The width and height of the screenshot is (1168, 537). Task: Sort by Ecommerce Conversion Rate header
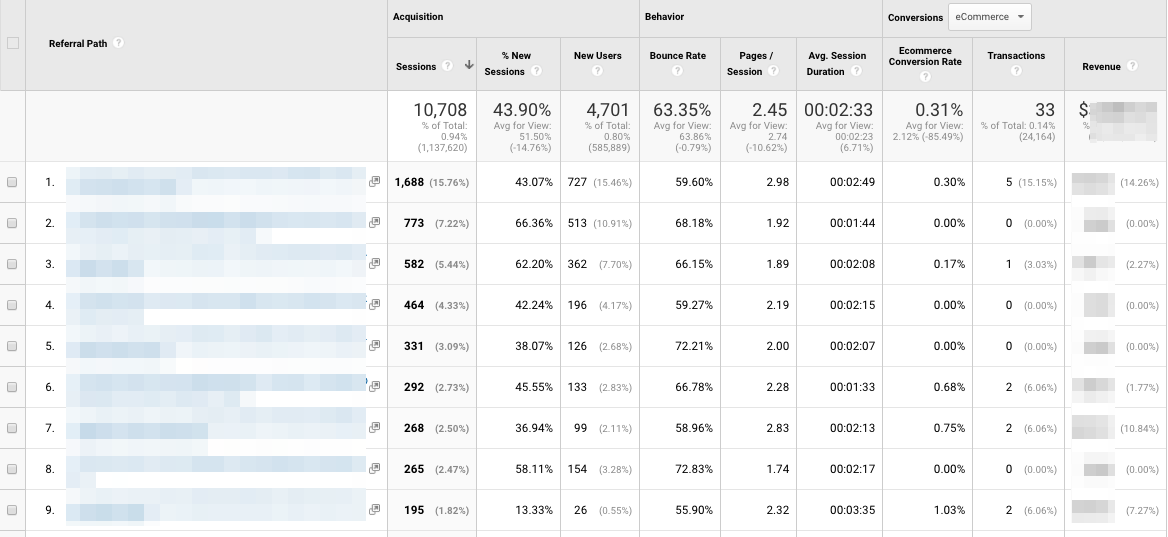925,56
